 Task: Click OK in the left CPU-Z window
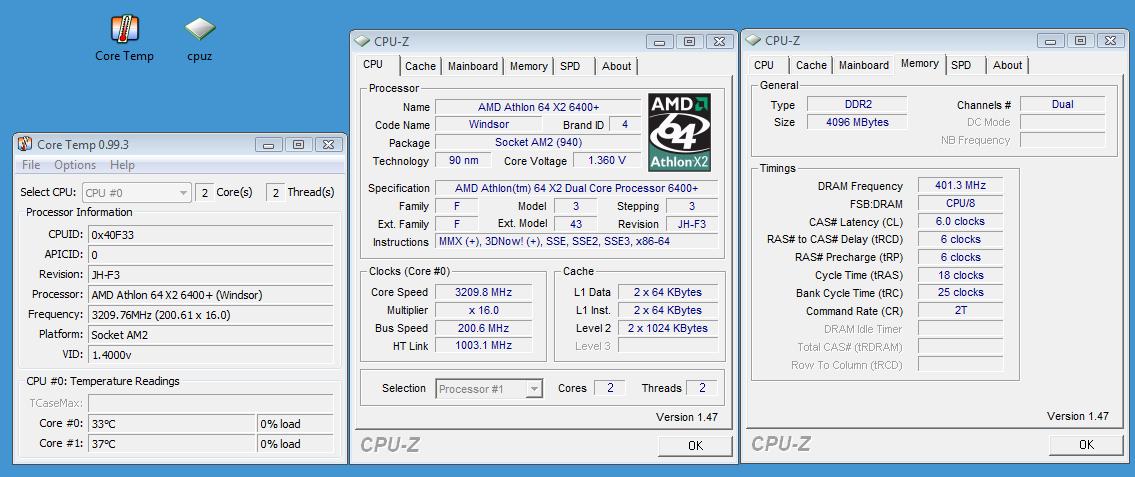pyautogui.click(x=695, y=446)
